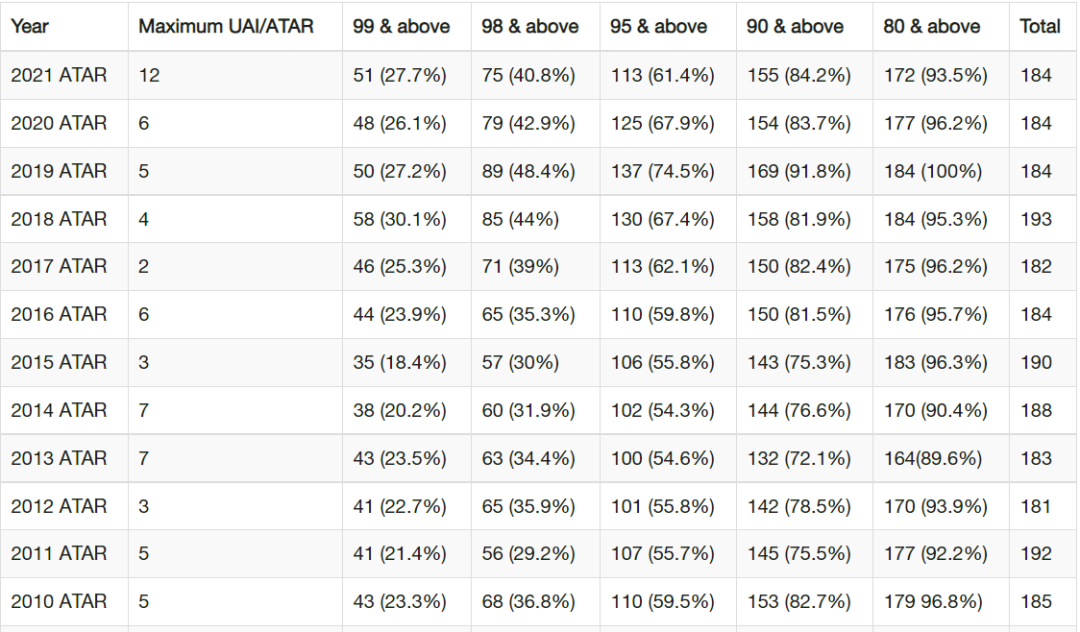Select the 80 & above column header
The image size is (1080, 632).
932,26
